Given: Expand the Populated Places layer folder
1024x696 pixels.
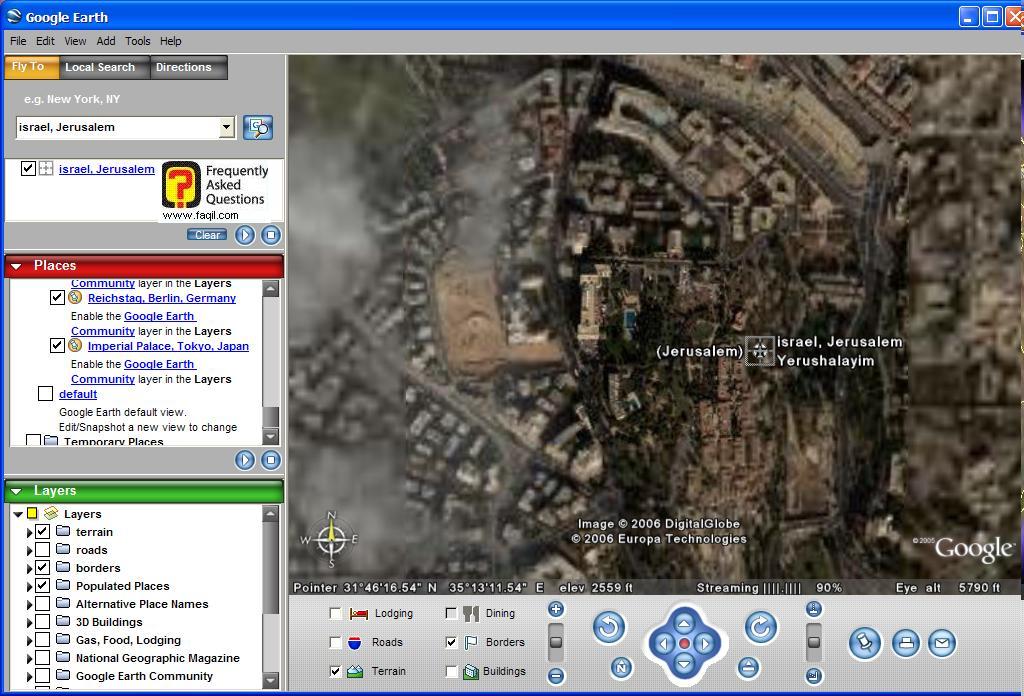Looking at the screenshot, I should [29, 586].
